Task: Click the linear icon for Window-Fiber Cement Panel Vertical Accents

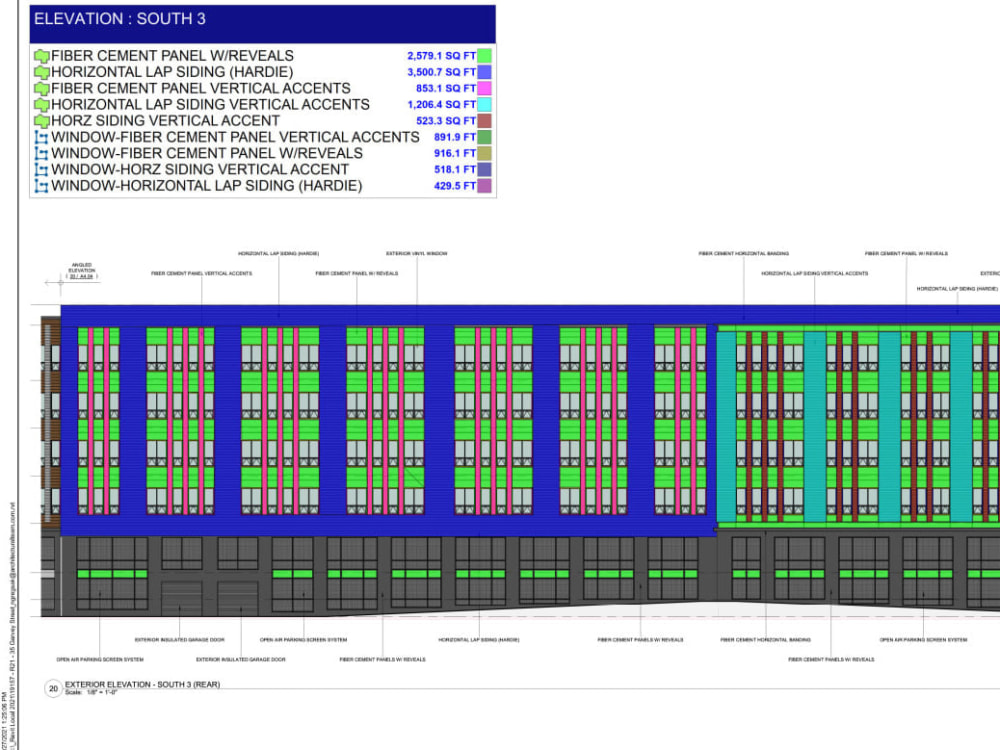Action: [41, 137]
